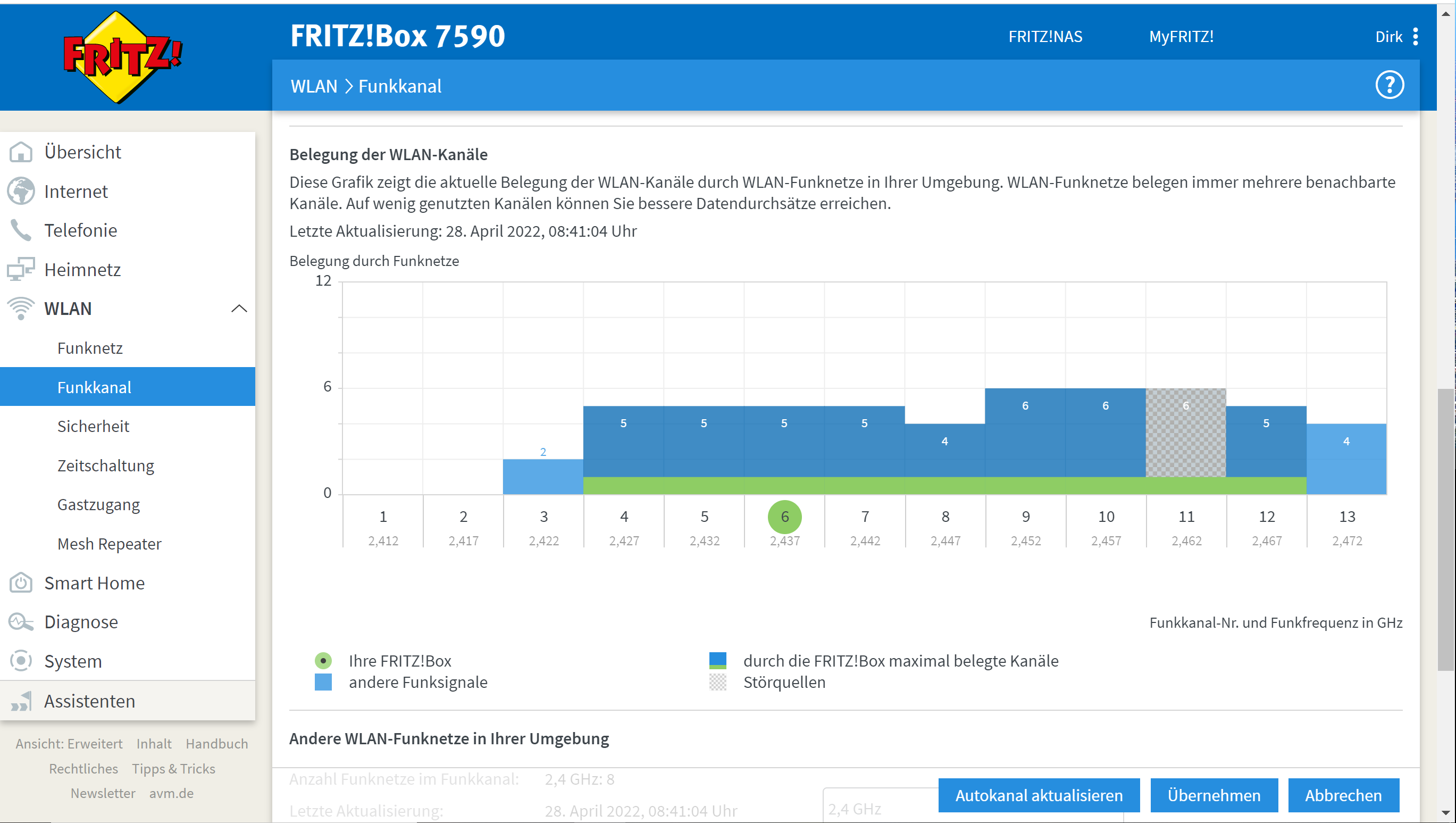This screenshot has width=1456, height=823.
Task: Click the Autokanal aktualisieren button
Action: coord(1039,795)
